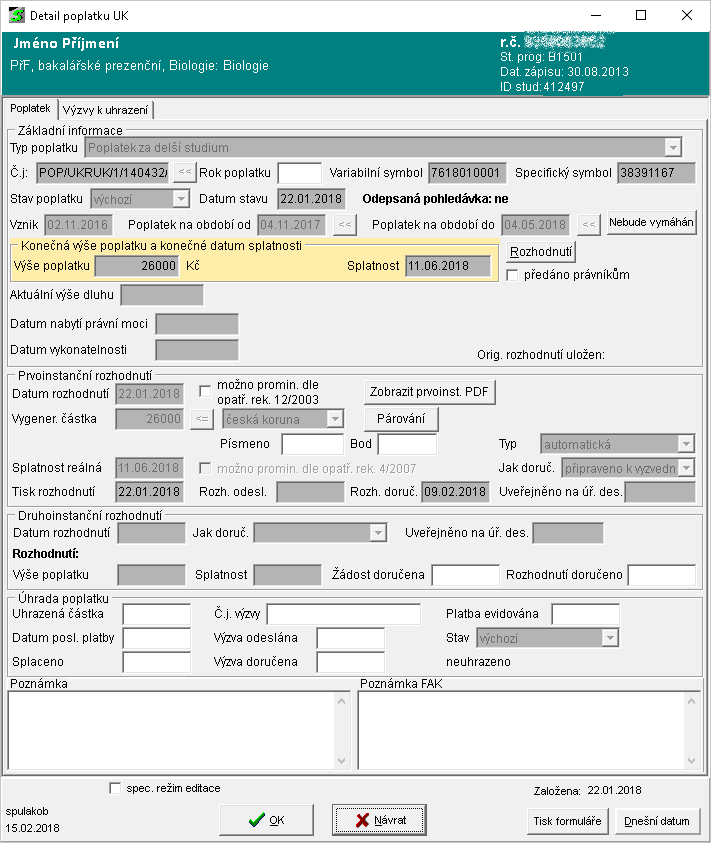Confirm with the green checkmark OK button
Image resolution: width=711 pixels, height=843 pixels.
[267, 820]
